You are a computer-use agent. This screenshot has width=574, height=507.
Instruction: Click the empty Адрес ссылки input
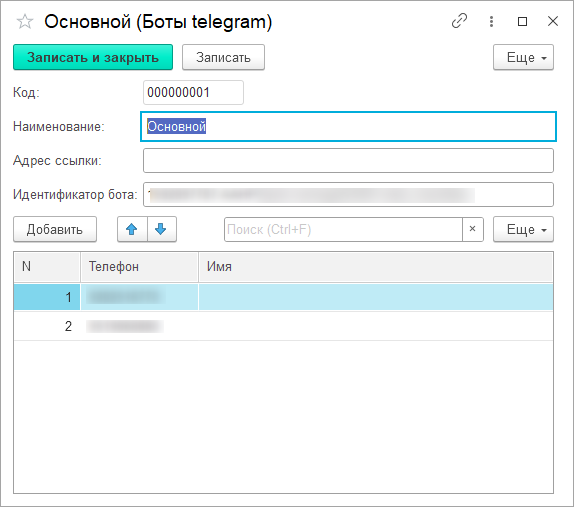pos(348,161)
